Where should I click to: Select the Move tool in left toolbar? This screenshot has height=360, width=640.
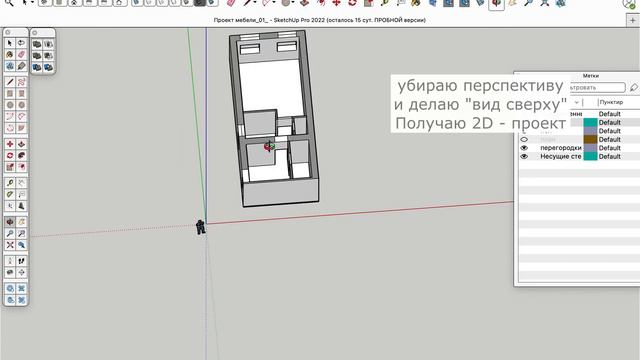[10, 144]
